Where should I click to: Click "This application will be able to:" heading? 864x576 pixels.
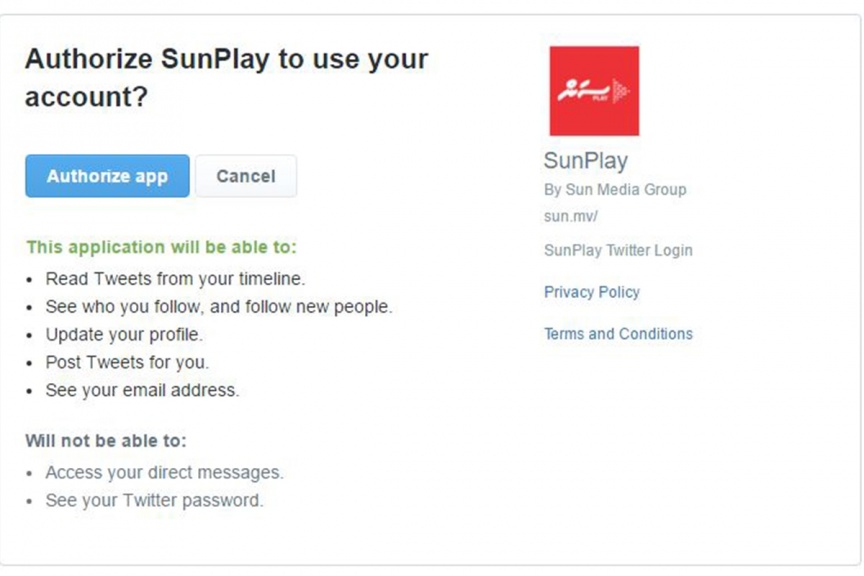pyautogui.click(x=161, y=247)
